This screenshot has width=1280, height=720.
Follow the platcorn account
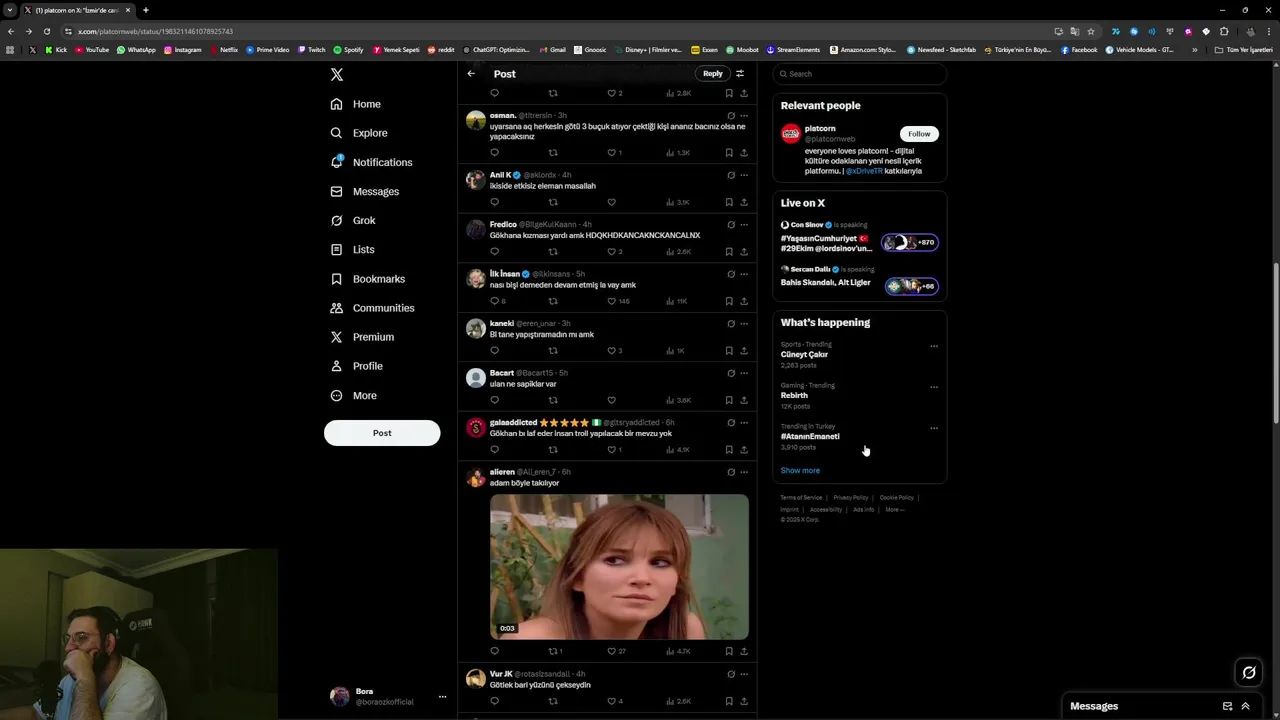[919, 134]
